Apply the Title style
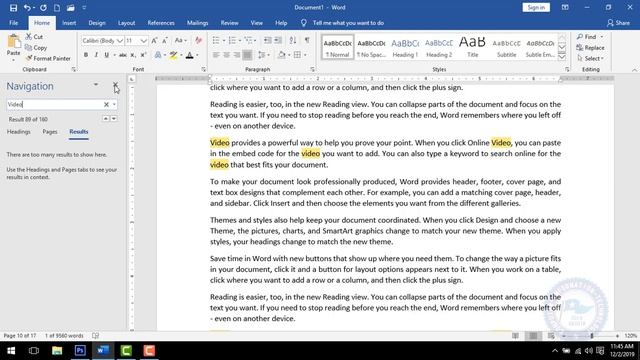 (x=472, y=47)
